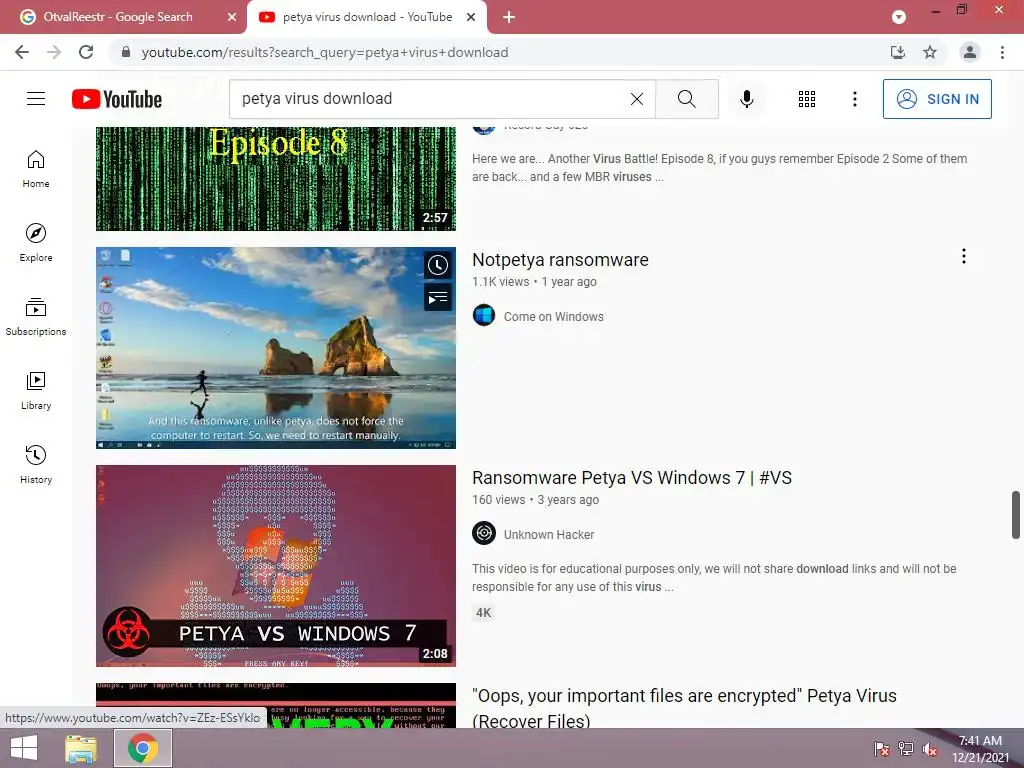
Task: Open the YouTube hamburger guide menu
Action: [x=36, y=99]
